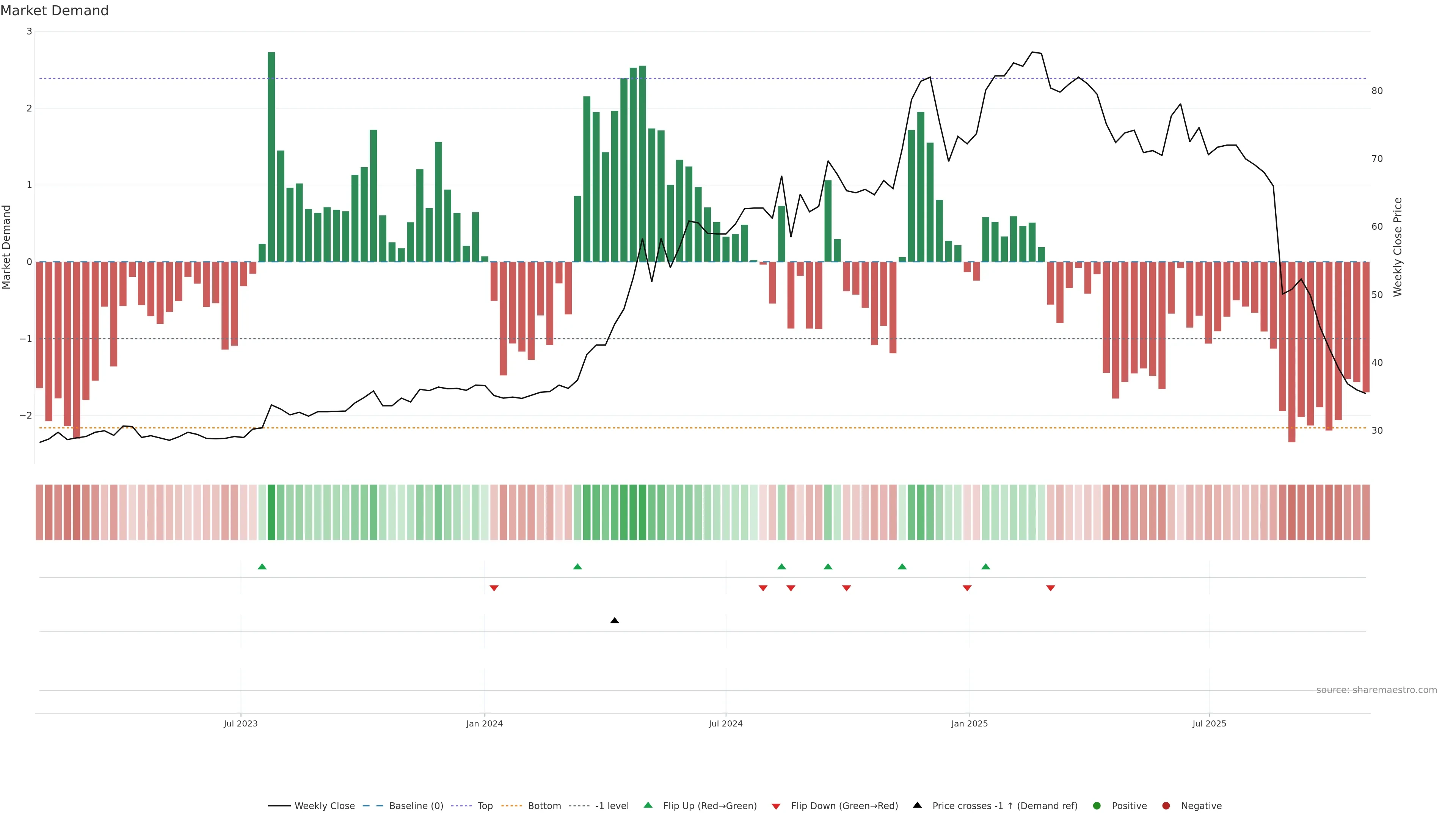This screenshot has height=819, width=1456.
Task: Click the black price-cross triangle marker on the chart
Action: coord(614,621)
